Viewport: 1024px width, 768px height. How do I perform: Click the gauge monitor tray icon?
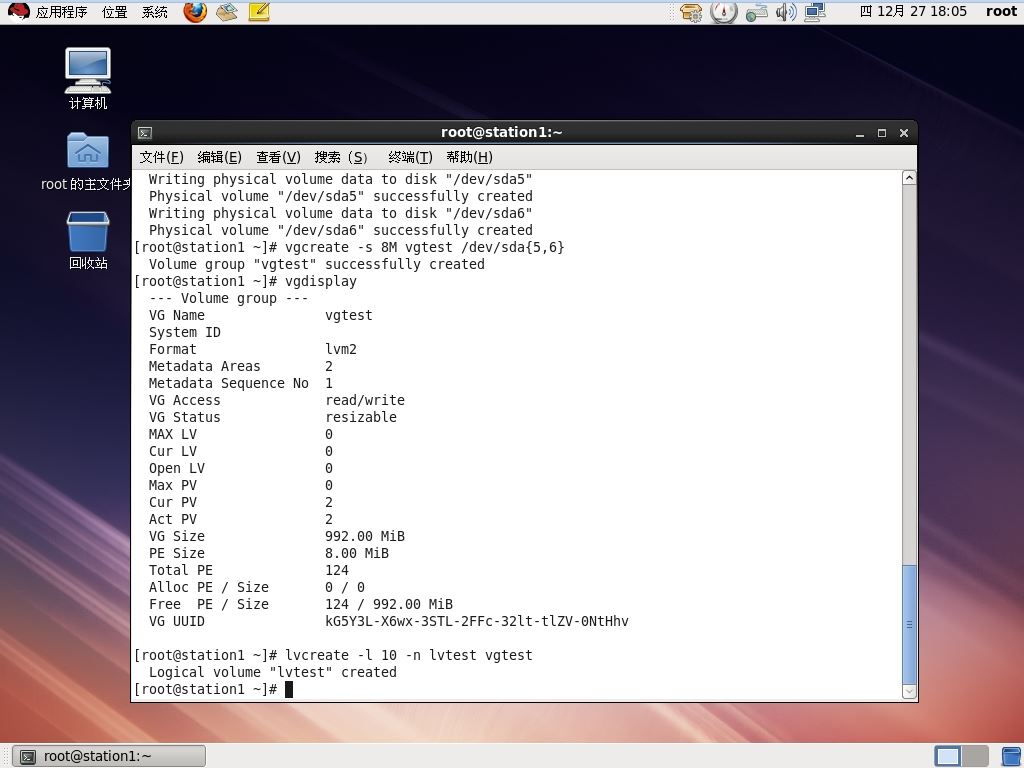pos(724,12)
